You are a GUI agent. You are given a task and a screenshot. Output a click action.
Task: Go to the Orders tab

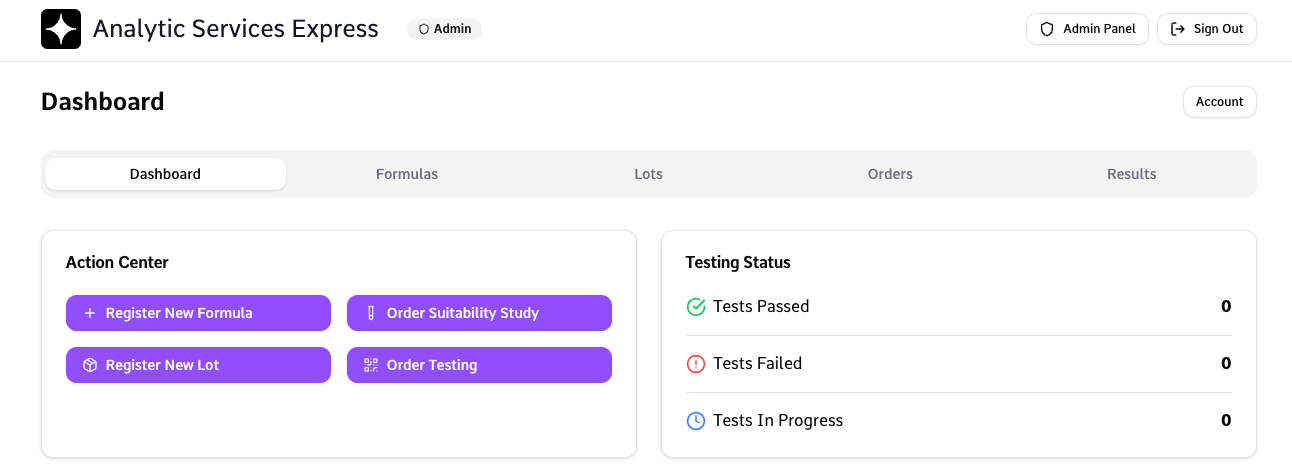890,174
